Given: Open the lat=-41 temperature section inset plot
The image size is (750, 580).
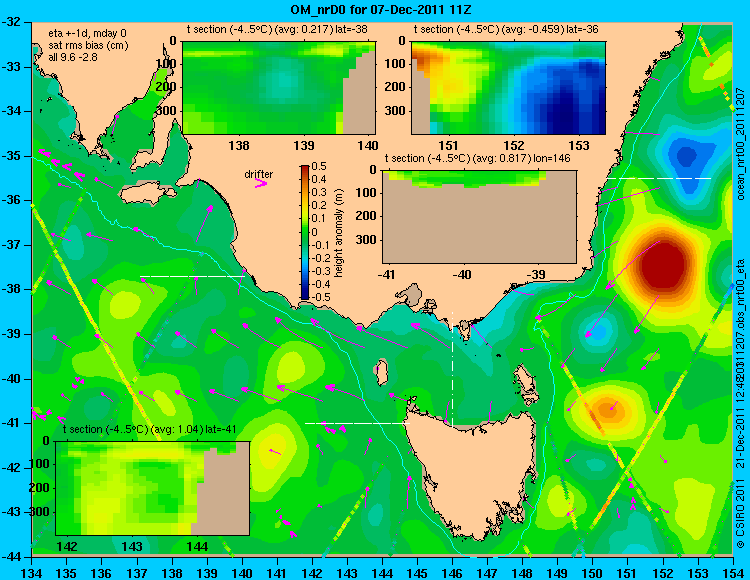Looking at the screenshot, I should coord(153,488).
